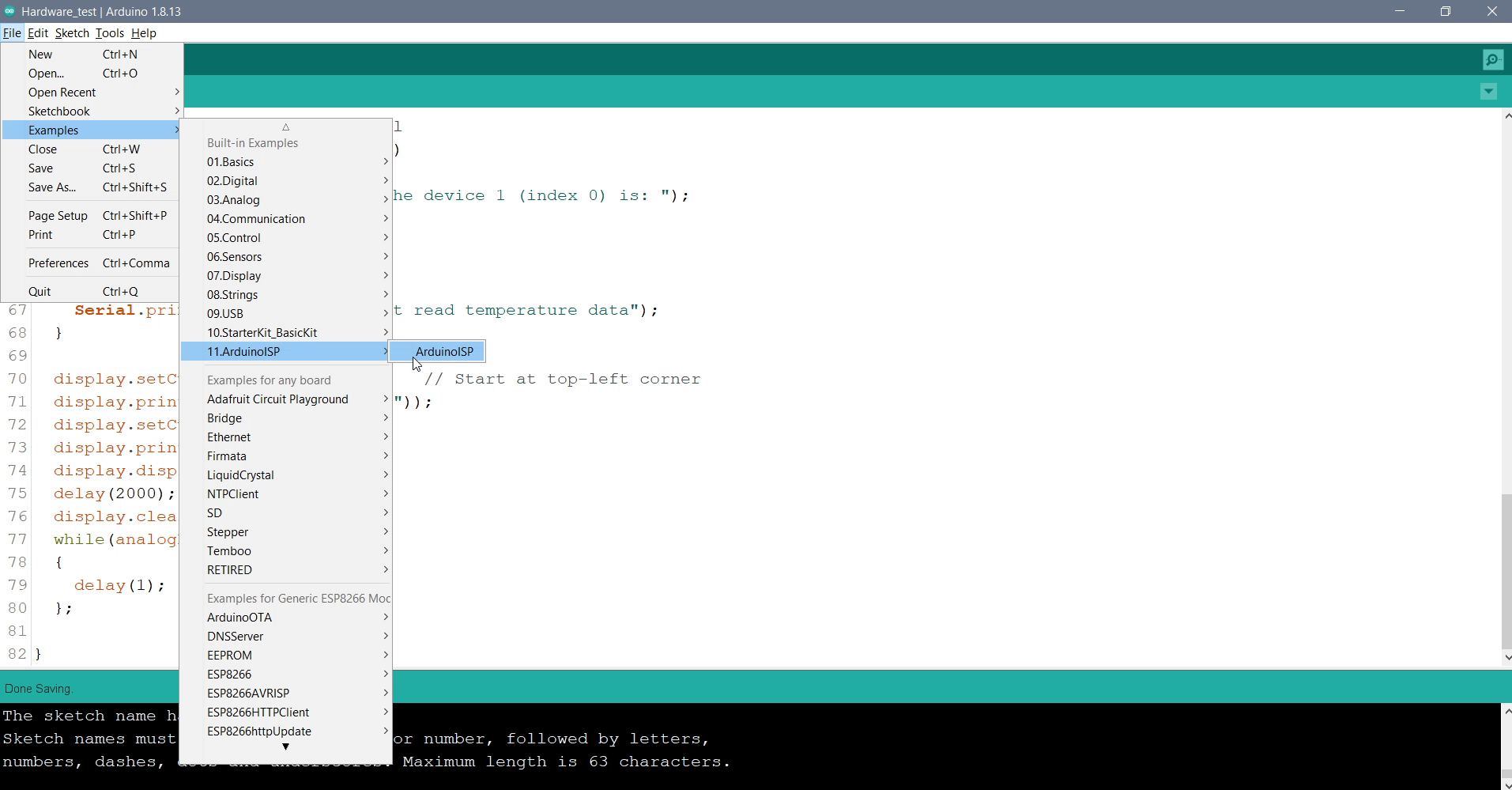Expand 01.Basics examples
Screen dimensions: 1512x790
tap(286, 162)
